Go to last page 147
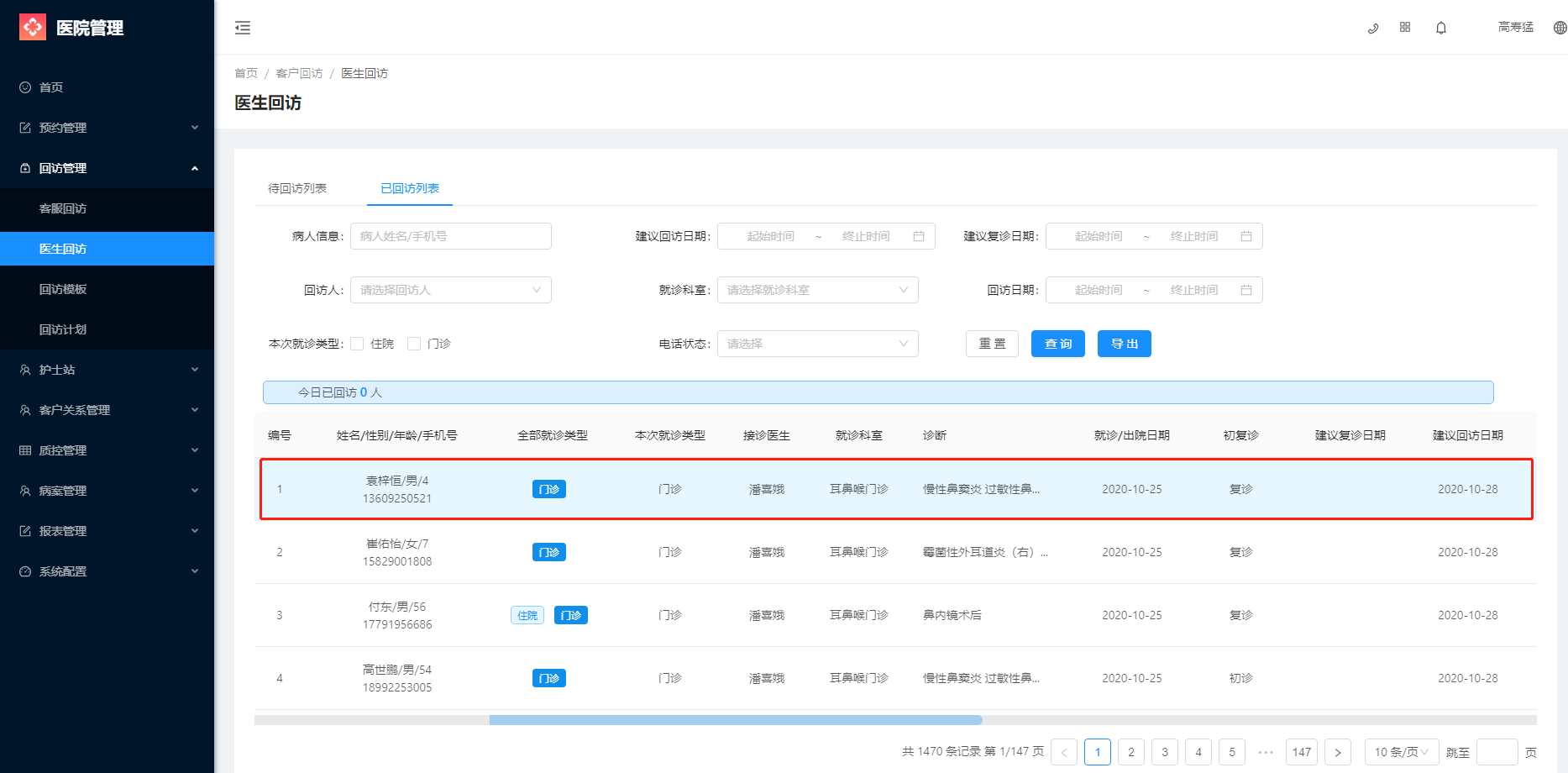This screenshot has height=773, width=1568. coord(1302,752)
